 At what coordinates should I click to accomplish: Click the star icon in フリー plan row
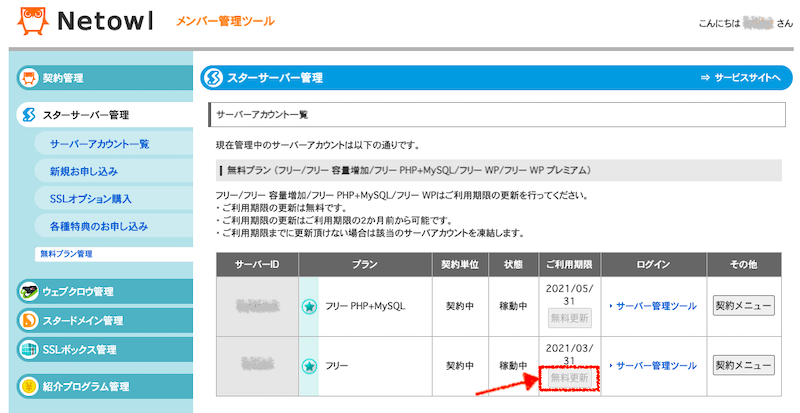pyautogui.click(x=309, y=366)
